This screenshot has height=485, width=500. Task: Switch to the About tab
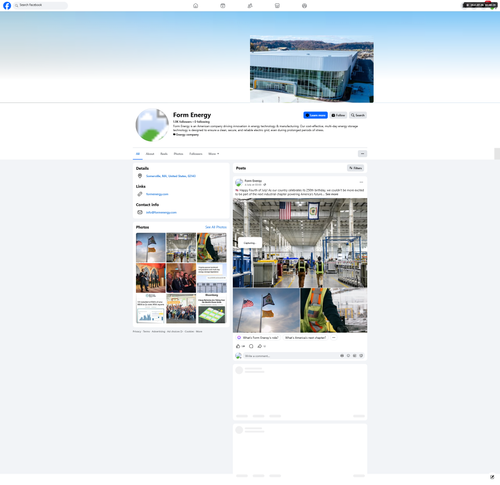coord(150,154)
